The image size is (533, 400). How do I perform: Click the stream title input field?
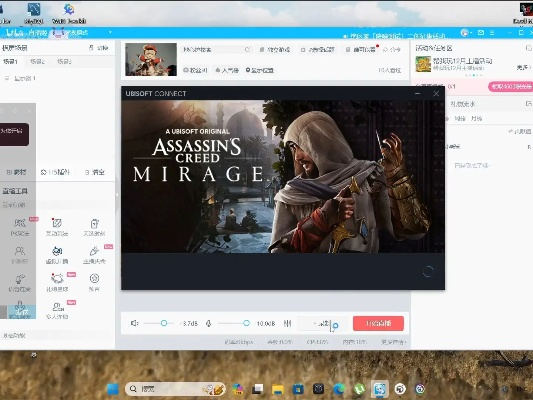pyautogui.click(x=217, y=50)
